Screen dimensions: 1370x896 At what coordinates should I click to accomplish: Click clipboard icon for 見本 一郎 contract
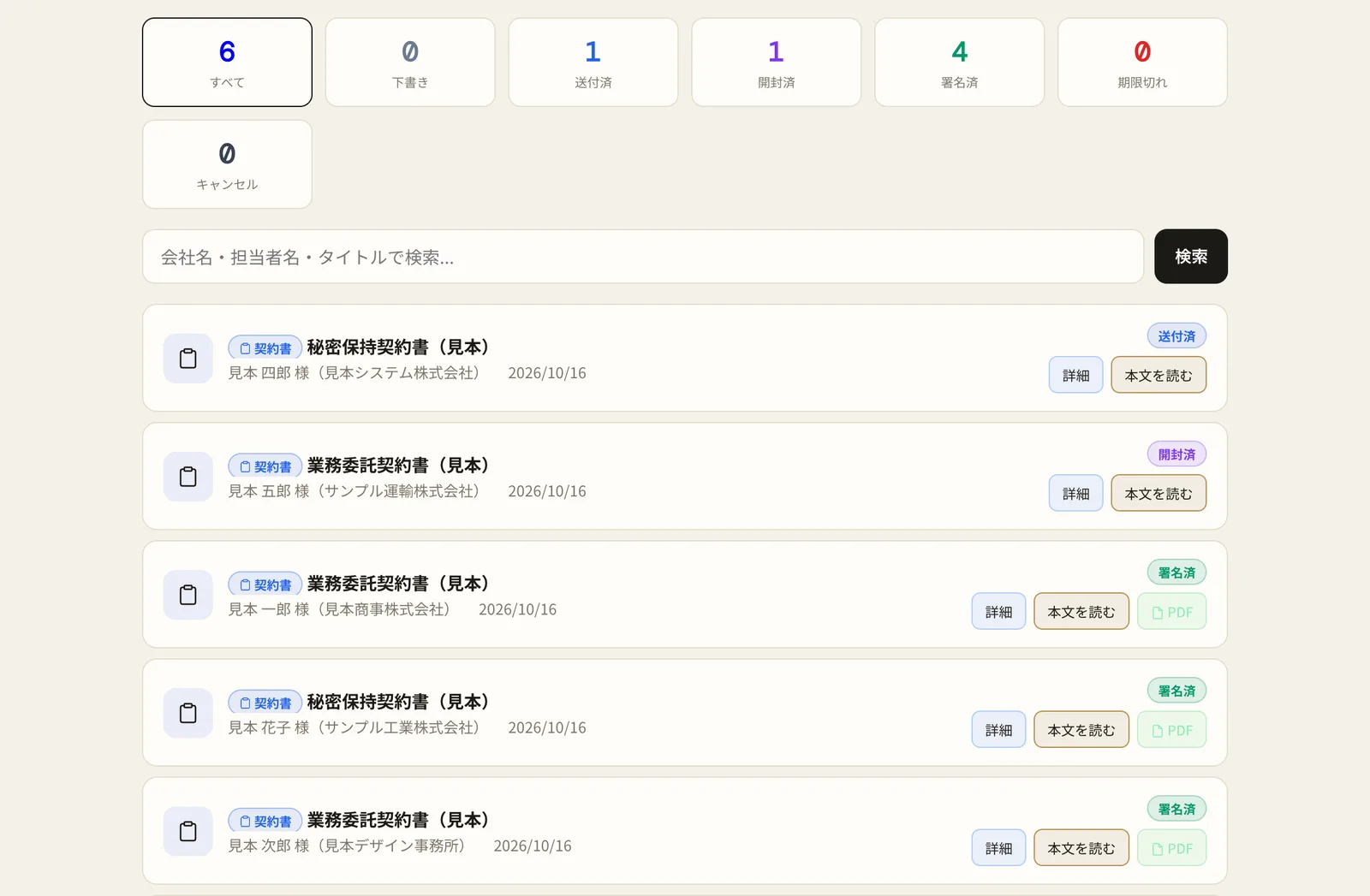coord(188,595)
